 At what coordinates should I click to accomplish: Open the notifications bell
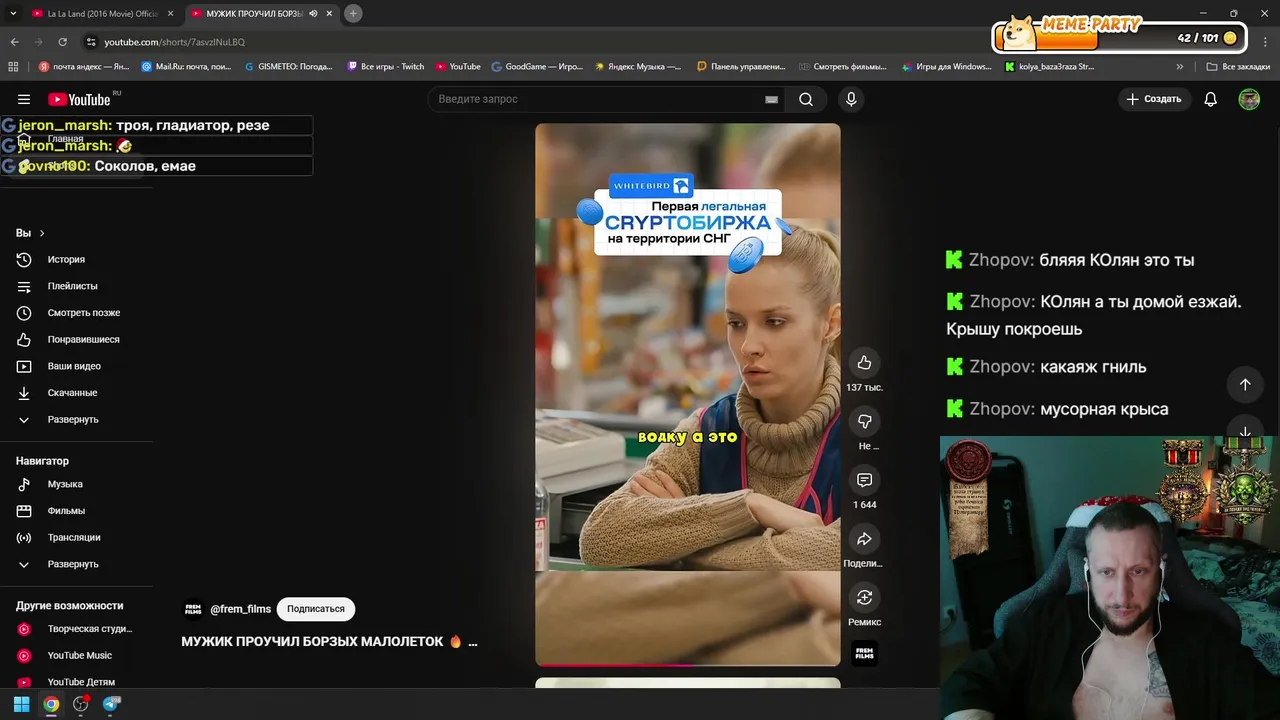pyautogui.click(x=1210, y=99)
